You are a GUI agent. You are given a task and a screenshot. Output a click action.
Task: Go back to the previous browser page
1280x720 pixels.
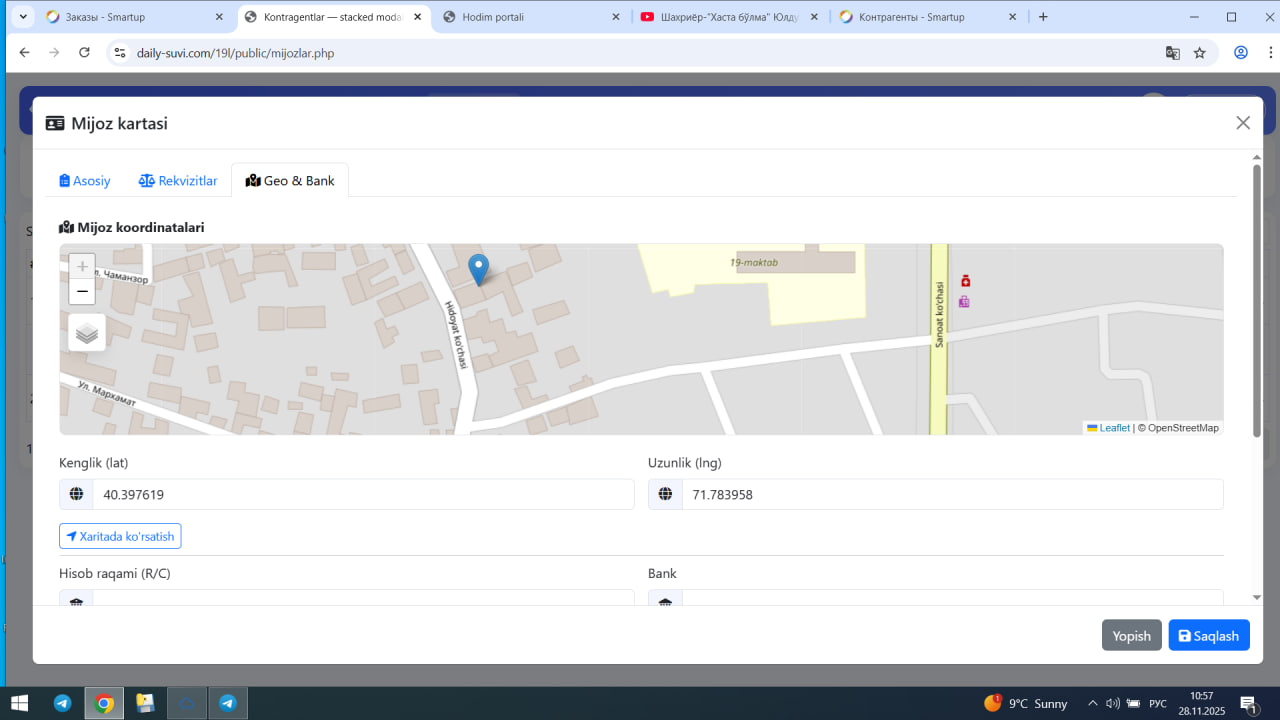click(x=24, y=53)
